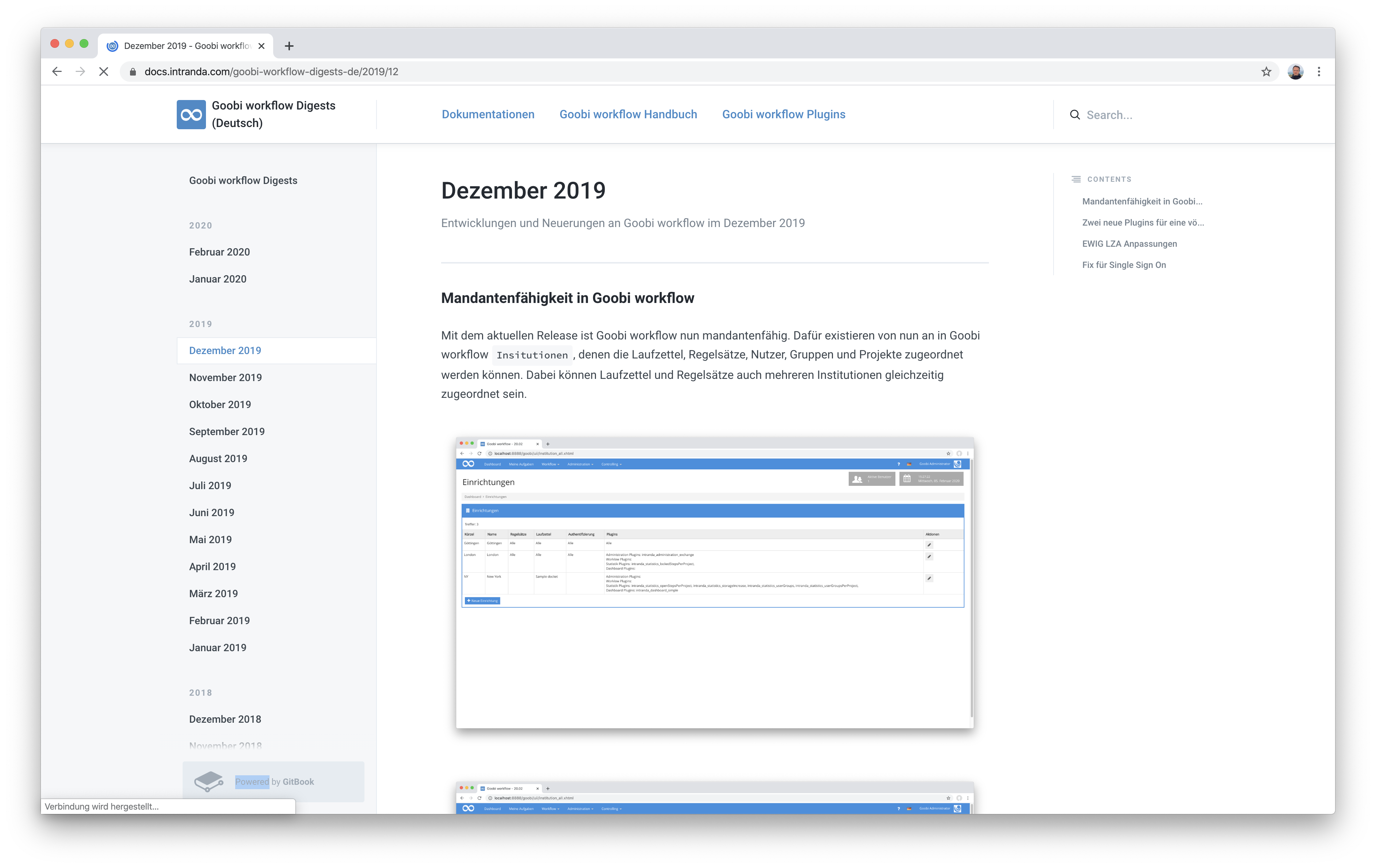Click the search magnifier icon
This screenshot has height=868, width=1376.
pyautogui.click(x=1075, y=115)
